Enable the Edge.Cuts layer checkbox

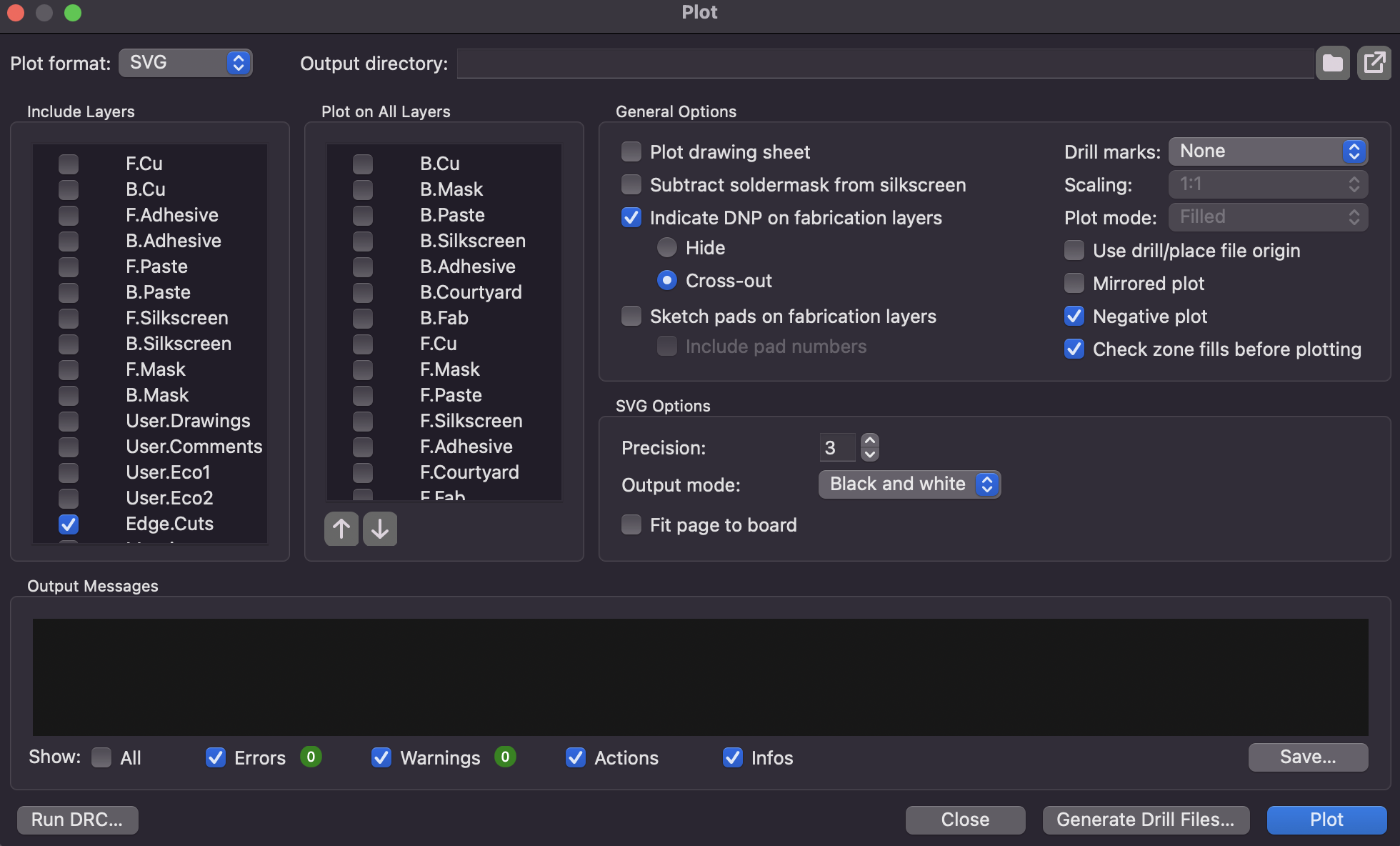click(x=68, y=524)
